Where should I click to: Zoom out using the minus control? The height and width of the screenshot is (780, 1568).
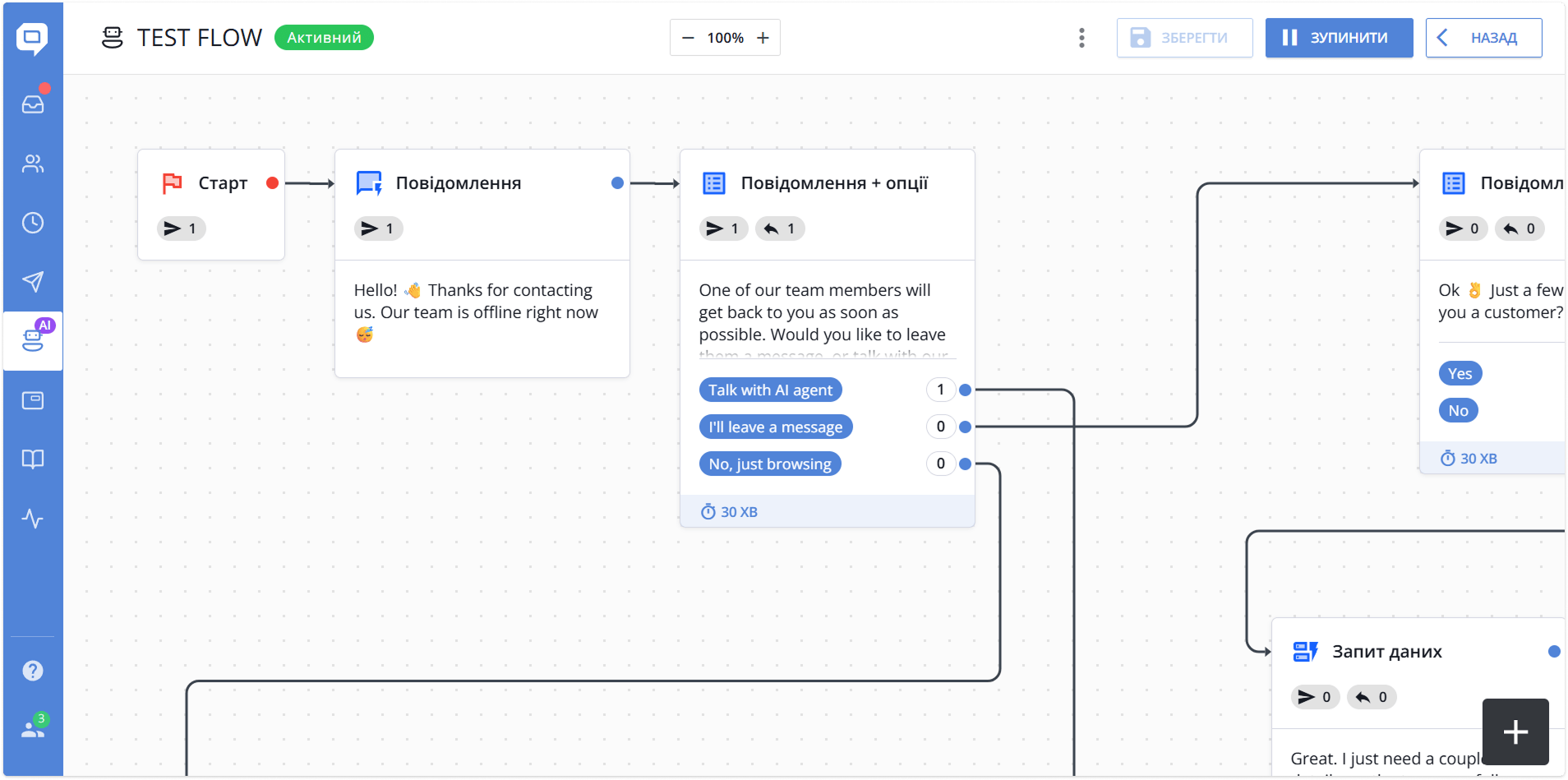689,38
